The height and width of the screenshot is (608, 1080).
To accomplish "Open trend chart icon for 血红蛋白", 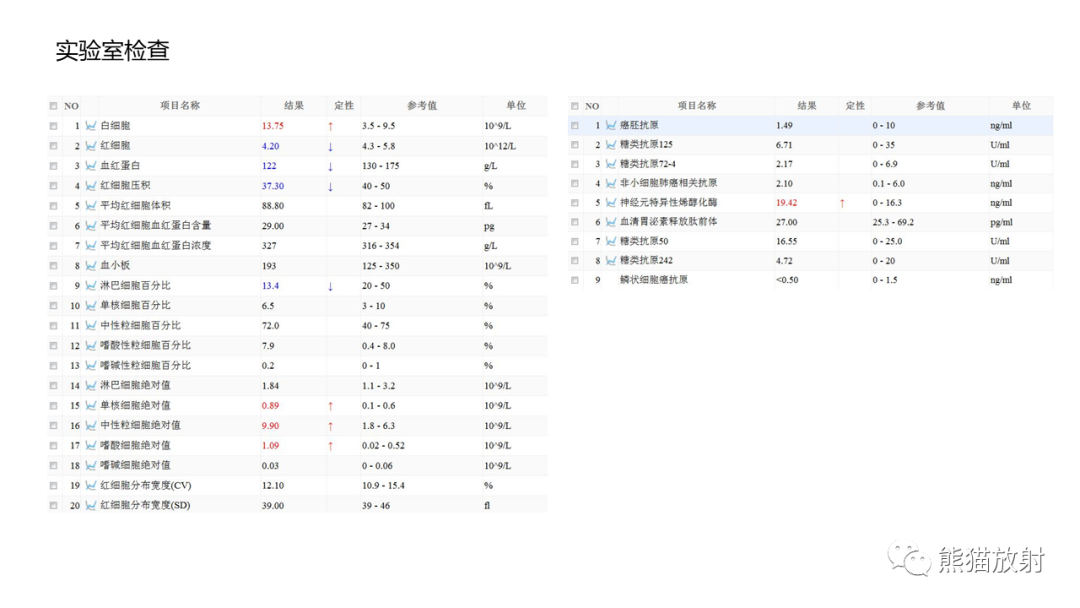I will click(90, 166).
